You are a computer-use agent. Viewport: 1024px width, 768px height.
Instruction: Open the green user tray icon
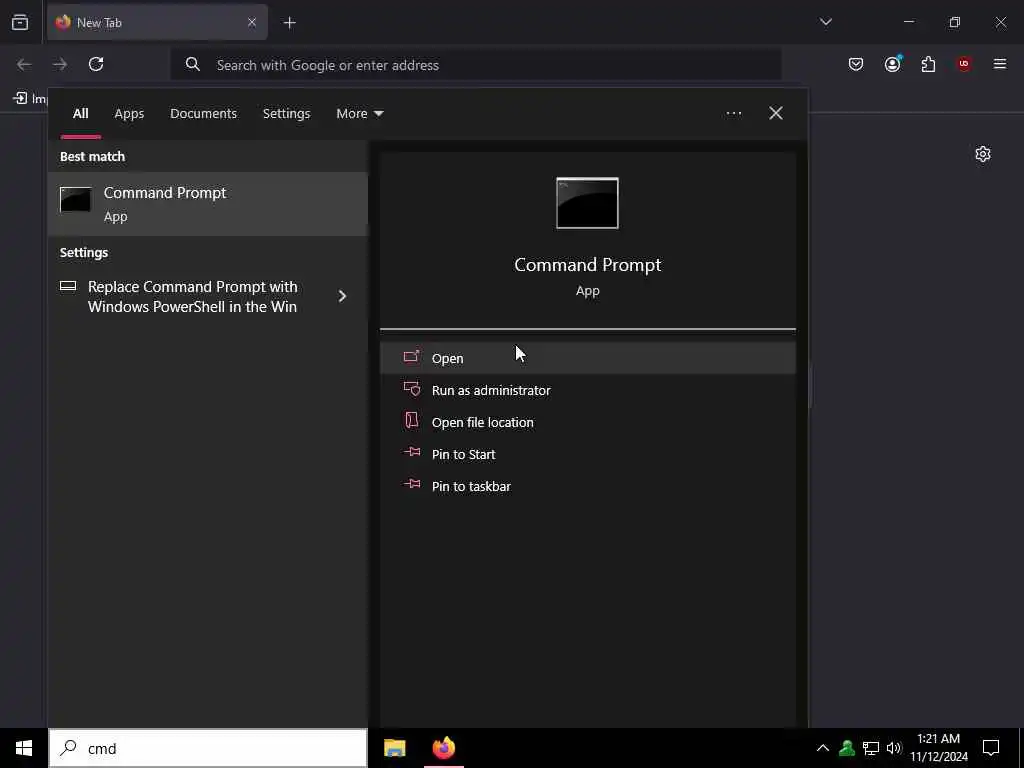(847, 748)
